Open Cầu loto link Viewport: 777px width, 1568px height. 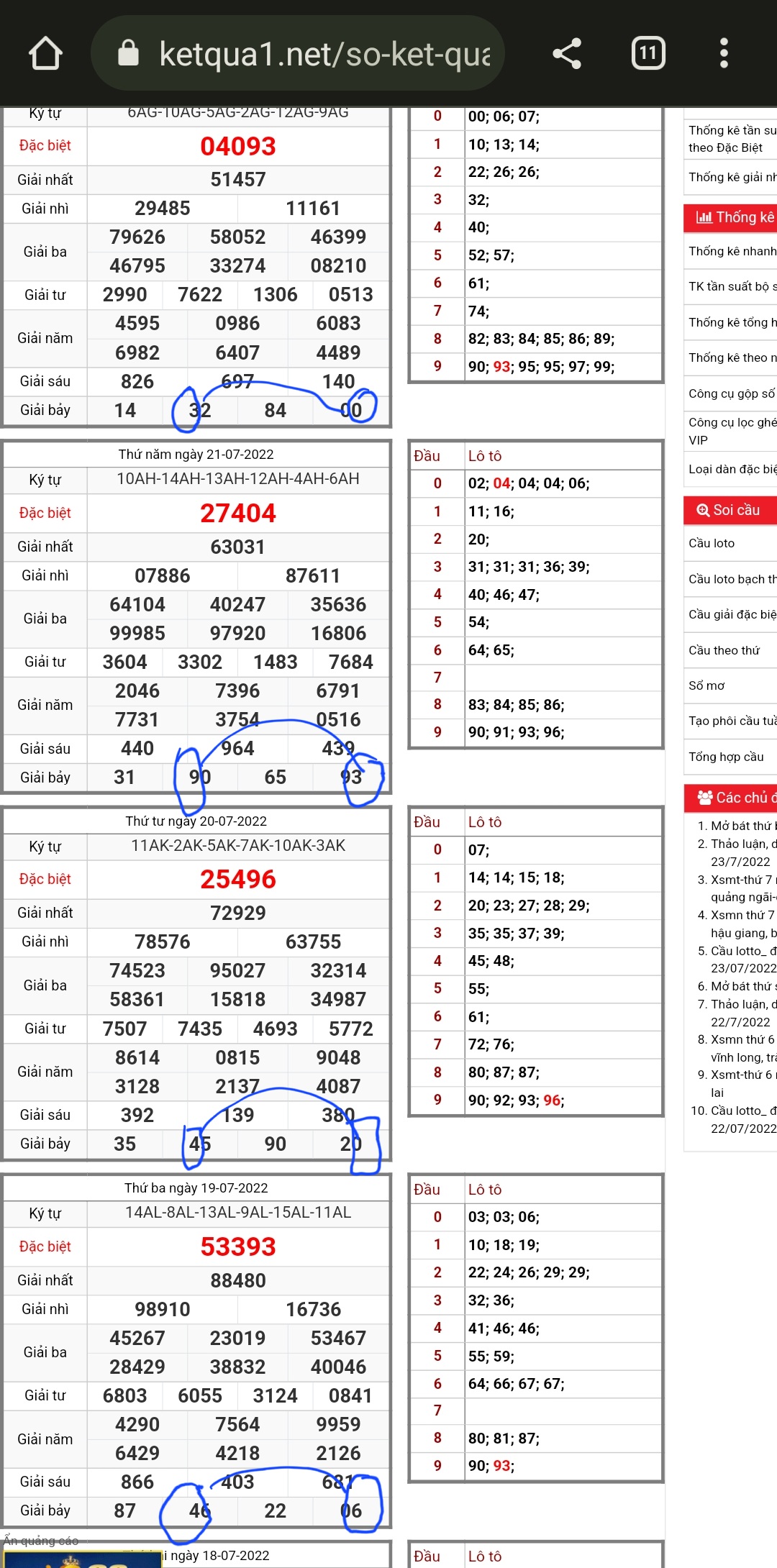click(x=712, y=543)
